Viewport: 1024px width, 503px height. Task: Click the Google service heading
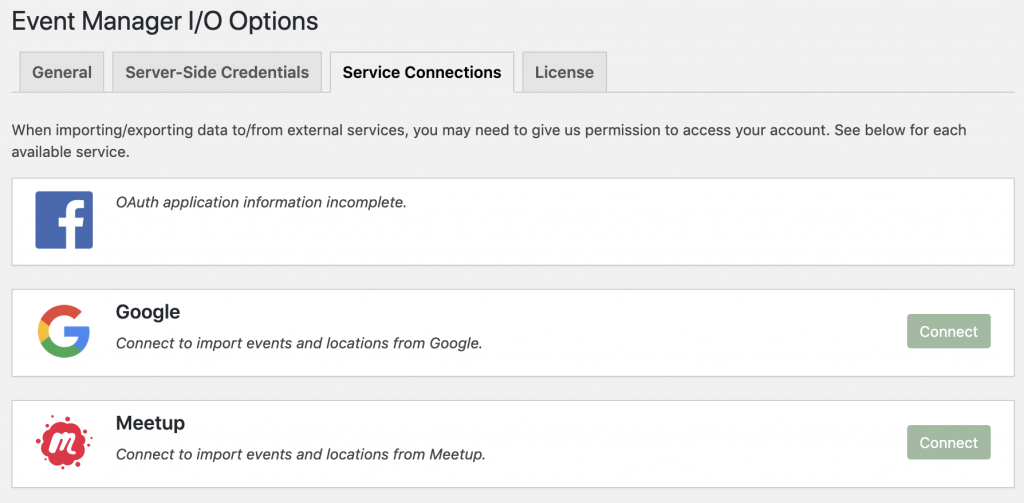pos(148,312)
